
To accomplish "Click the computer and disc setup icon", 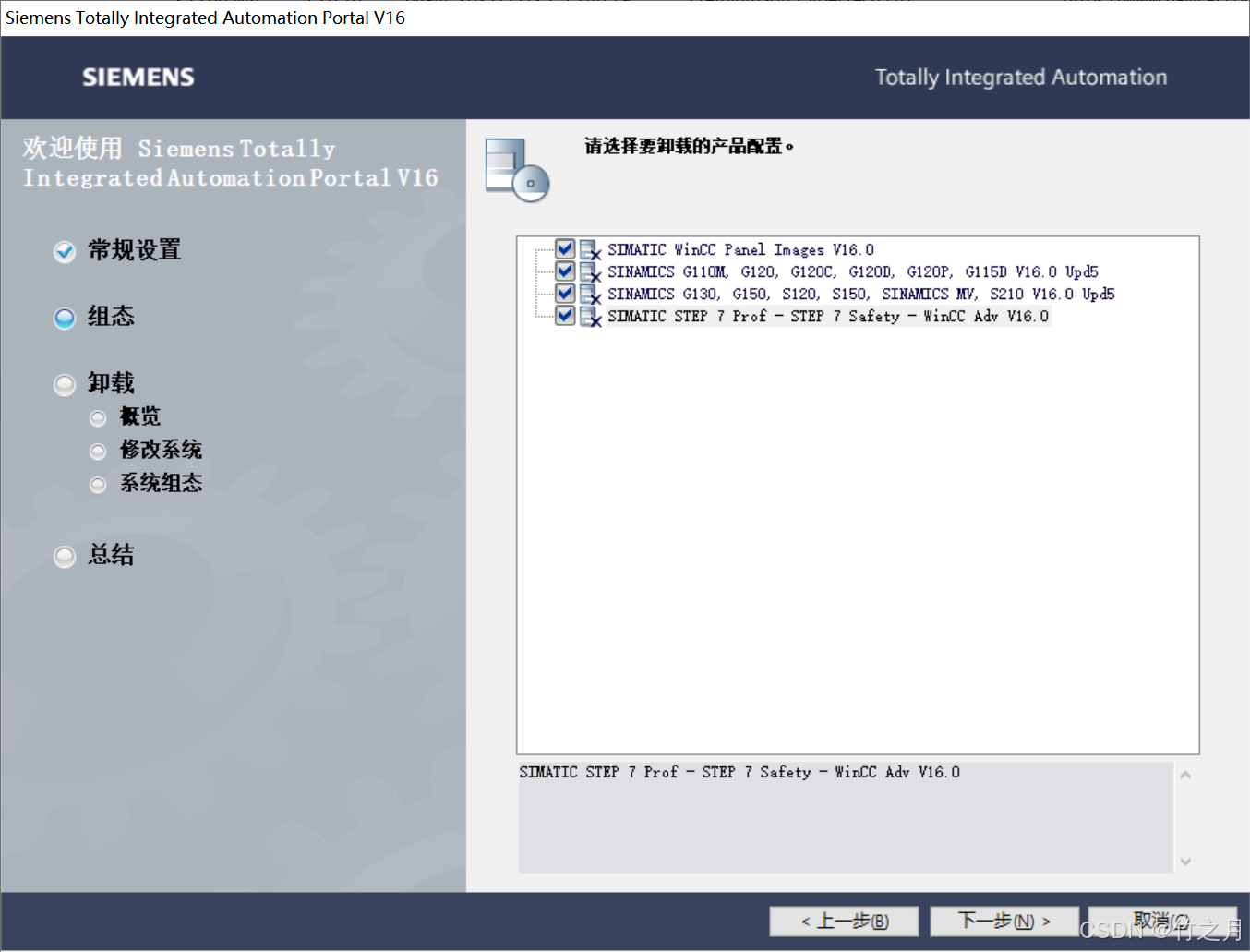I will click(517, 170).
